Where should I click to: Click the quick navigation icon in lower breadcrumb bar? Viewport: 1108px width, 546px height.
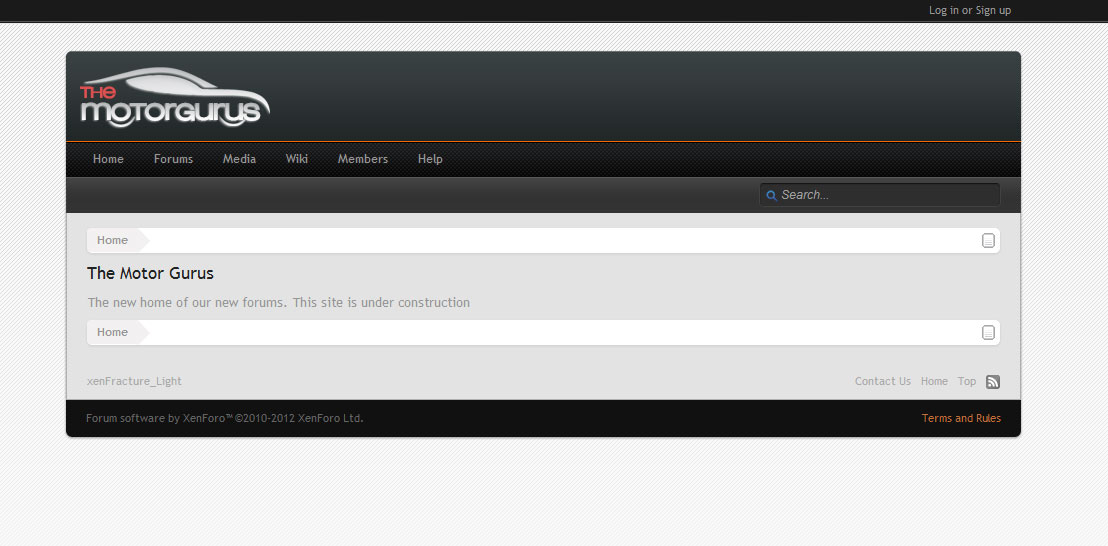tap(988, 333)
